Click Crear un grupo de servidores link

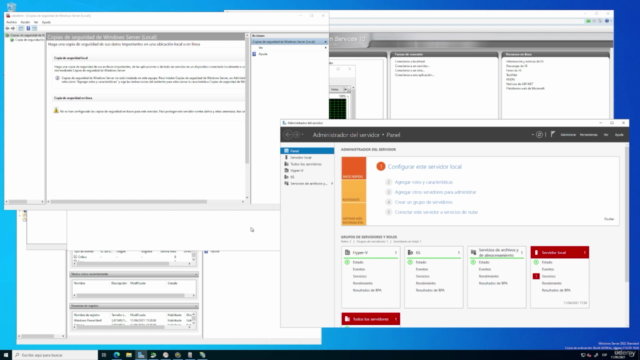pyautogui.click(x=423, y=202)
